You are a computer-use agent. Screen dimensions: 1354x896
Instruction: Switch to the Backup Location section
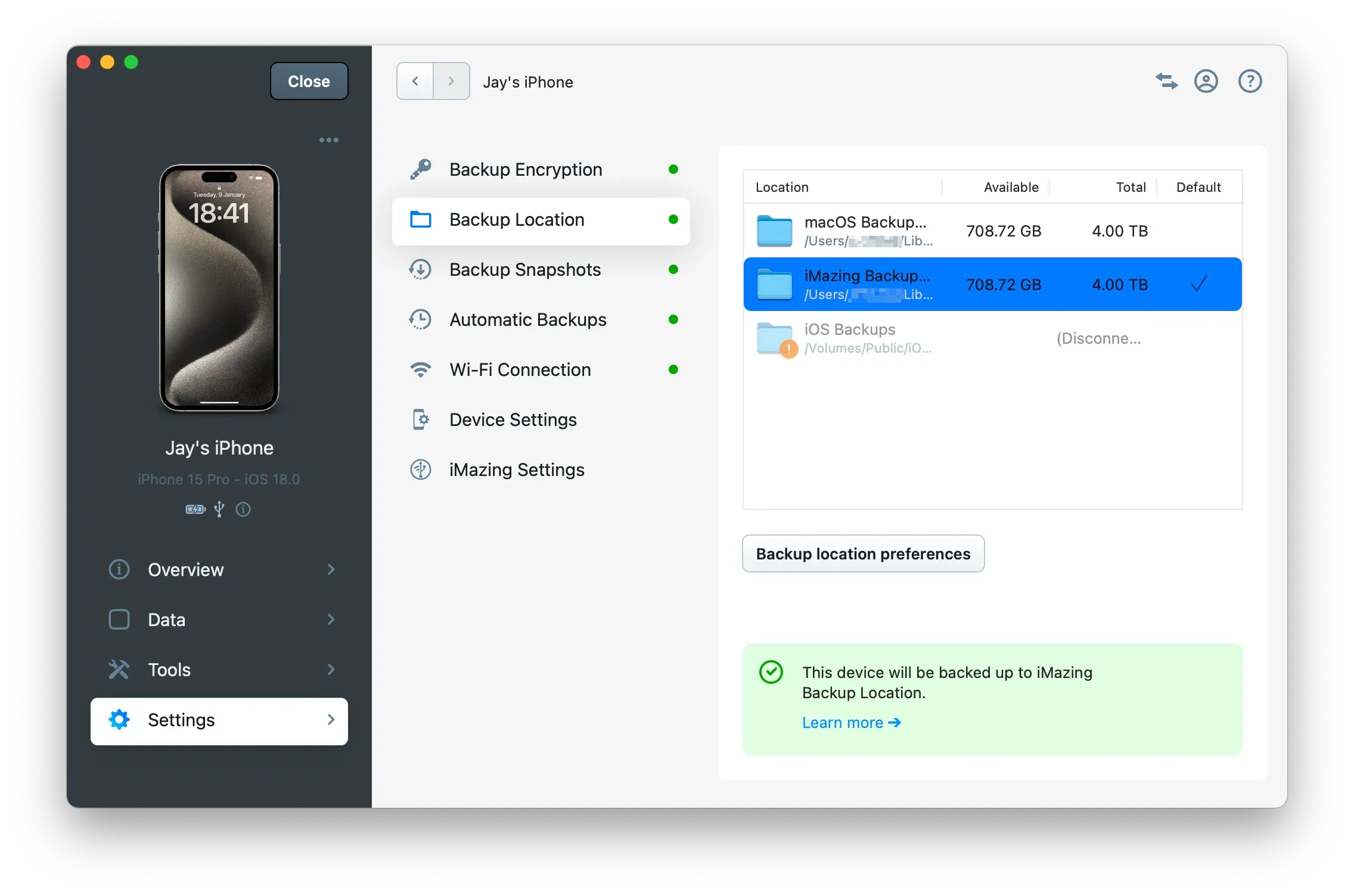tap(516, 220)
